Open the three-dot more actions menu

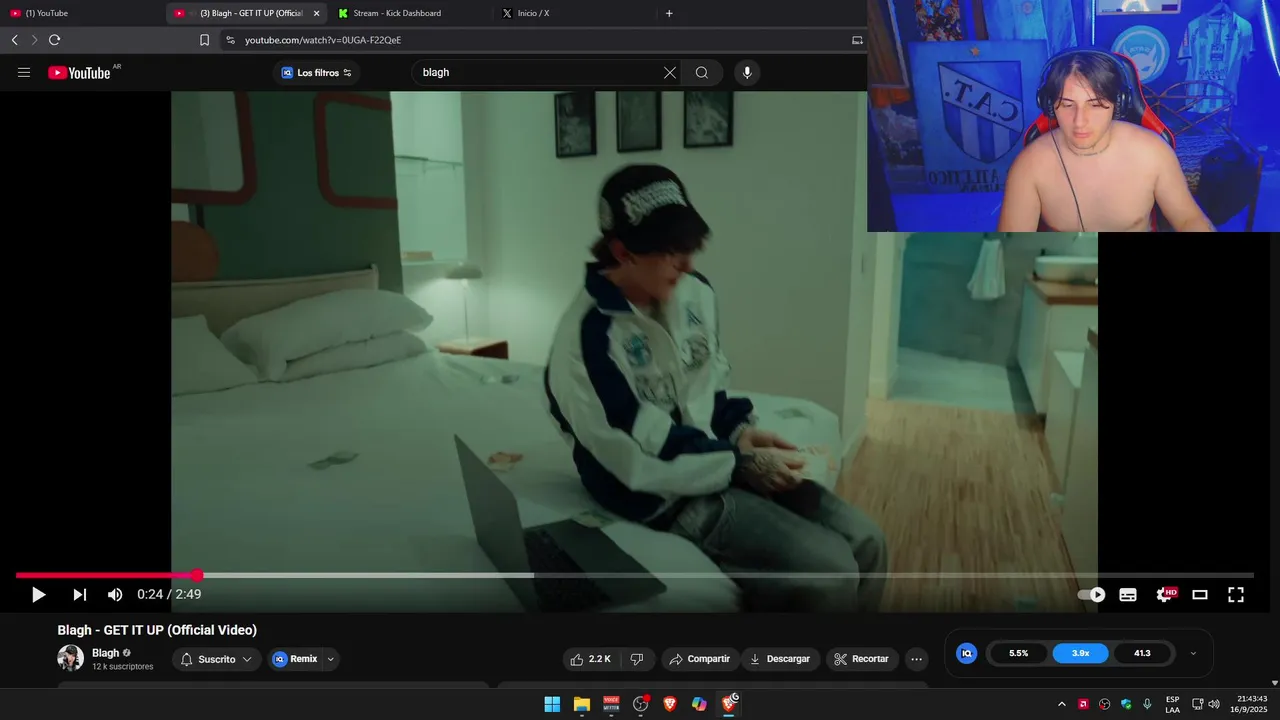point(916,659)
